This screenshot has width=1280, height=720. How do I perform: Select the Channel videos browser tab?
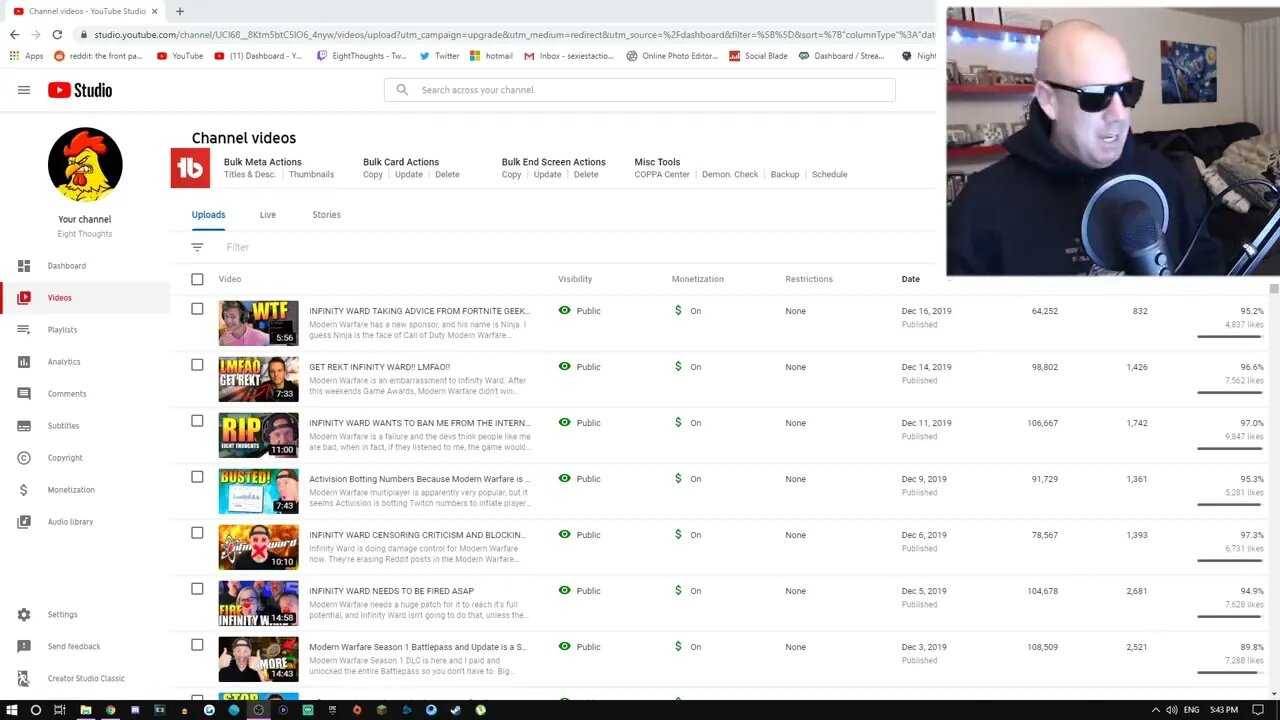85,11
